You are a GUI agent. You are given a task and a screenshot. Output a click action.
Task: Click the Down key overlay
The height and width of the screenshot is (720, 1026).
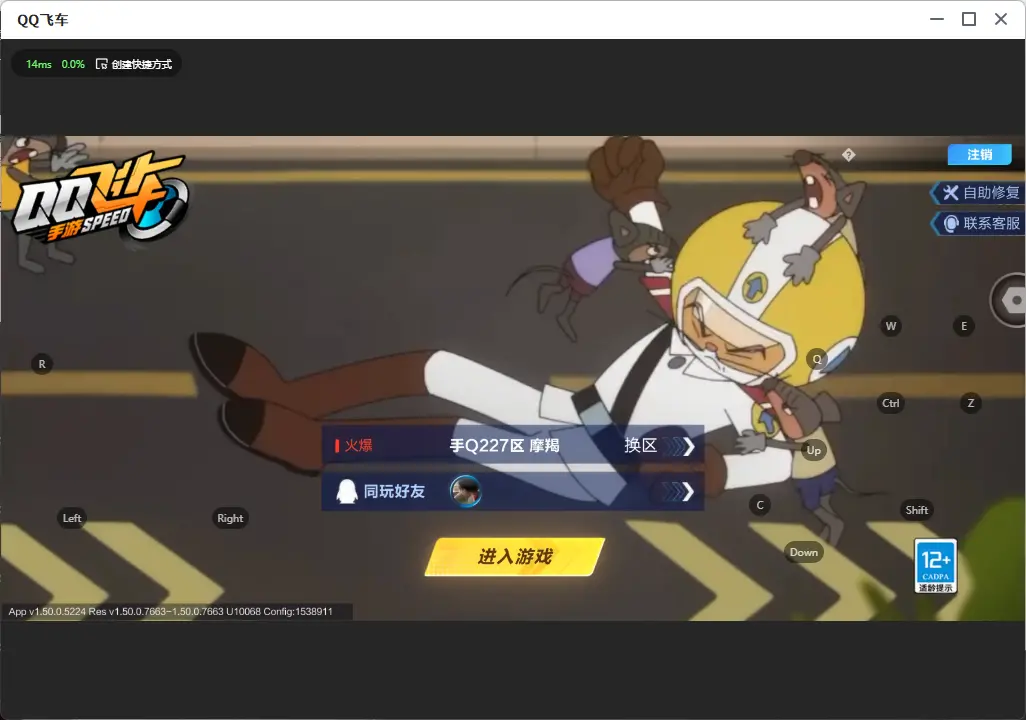[804, 552]
